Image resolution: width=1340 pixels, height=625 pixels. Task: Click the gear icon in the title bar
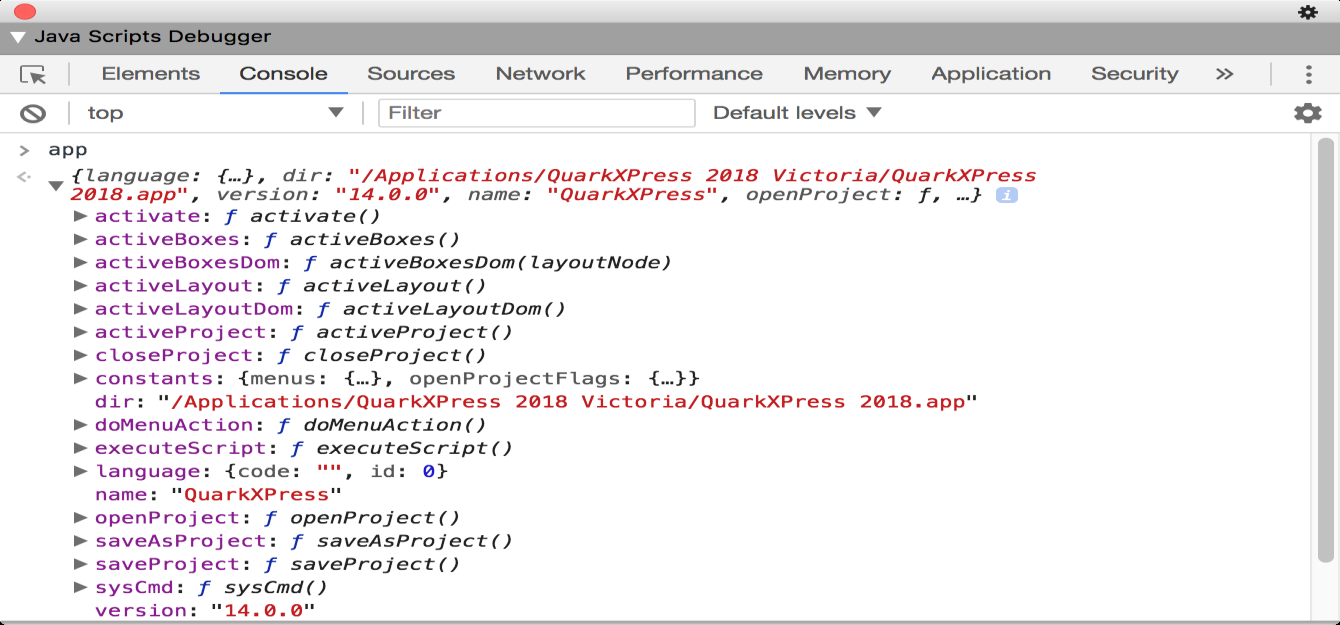(x=1308, y=13)
